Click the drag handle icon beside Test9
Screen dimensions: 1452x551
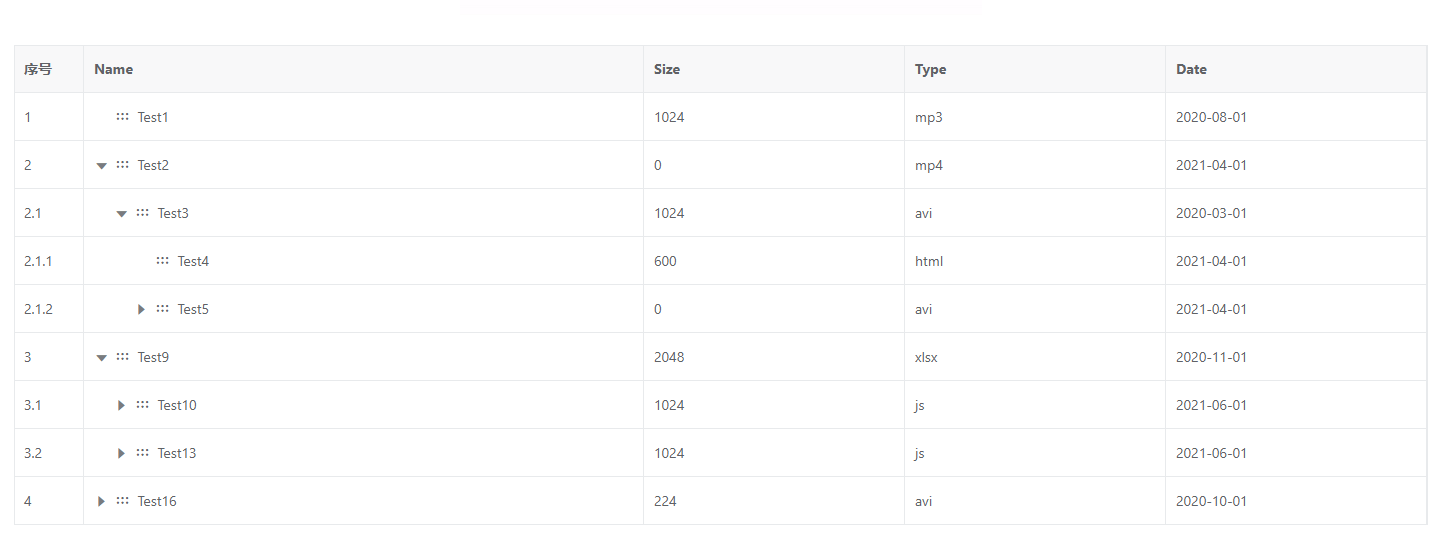122,357
